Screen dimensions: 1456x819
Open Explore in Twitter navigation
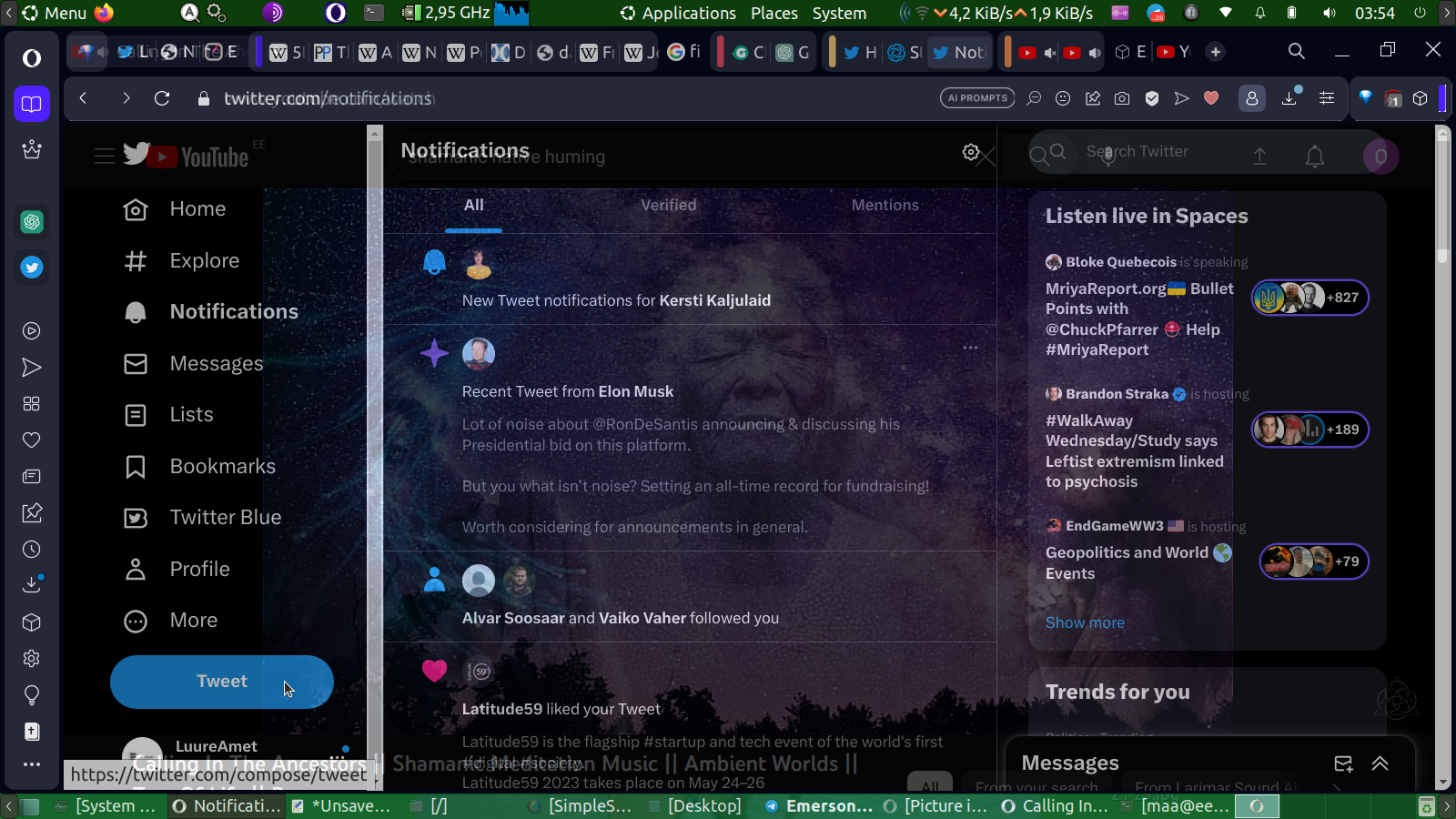pyautogui.click(x=181, y=261)
